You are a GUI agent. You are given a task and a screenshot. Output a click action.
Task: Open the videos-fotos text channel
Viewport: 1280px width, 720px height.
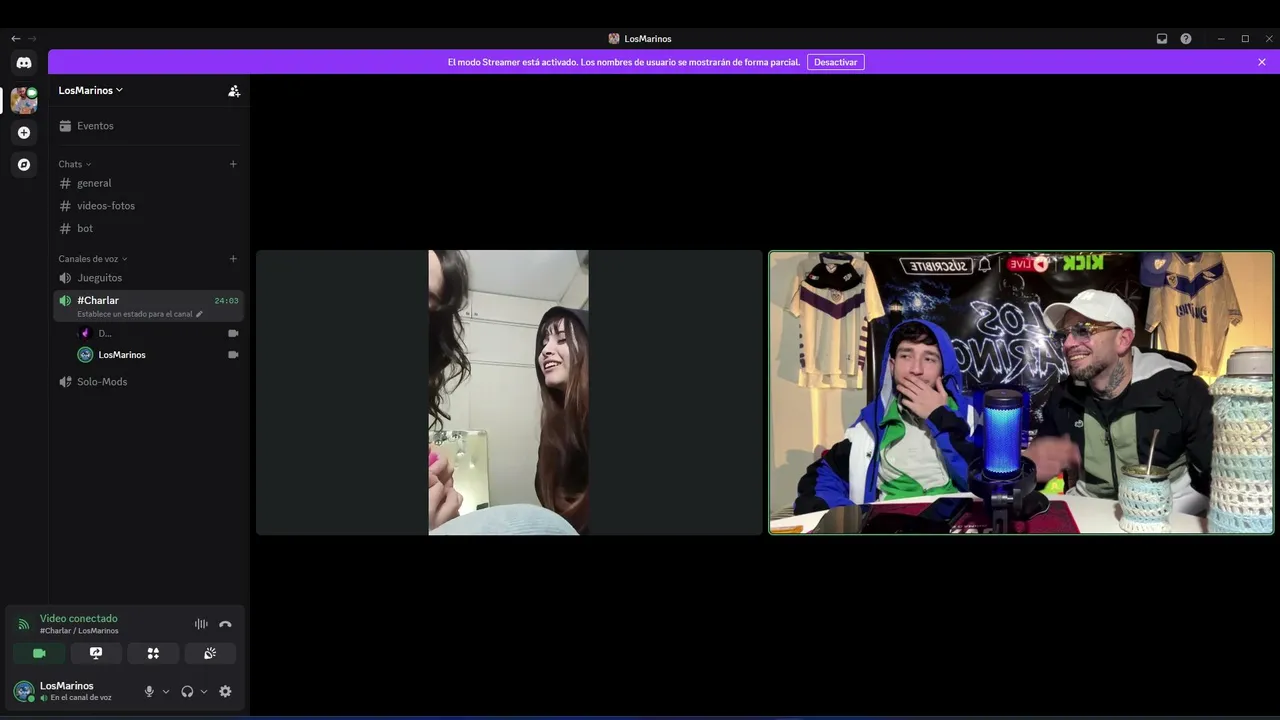pos(149,206)
